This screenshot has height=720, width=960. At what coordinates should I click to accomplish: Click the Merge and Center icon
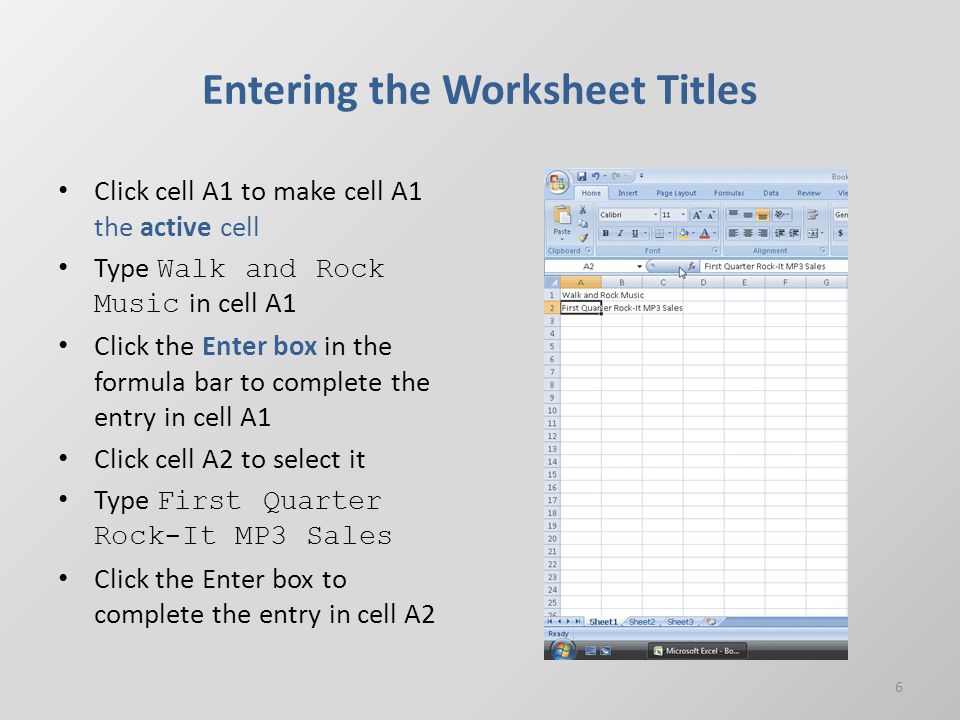(813, 233)
